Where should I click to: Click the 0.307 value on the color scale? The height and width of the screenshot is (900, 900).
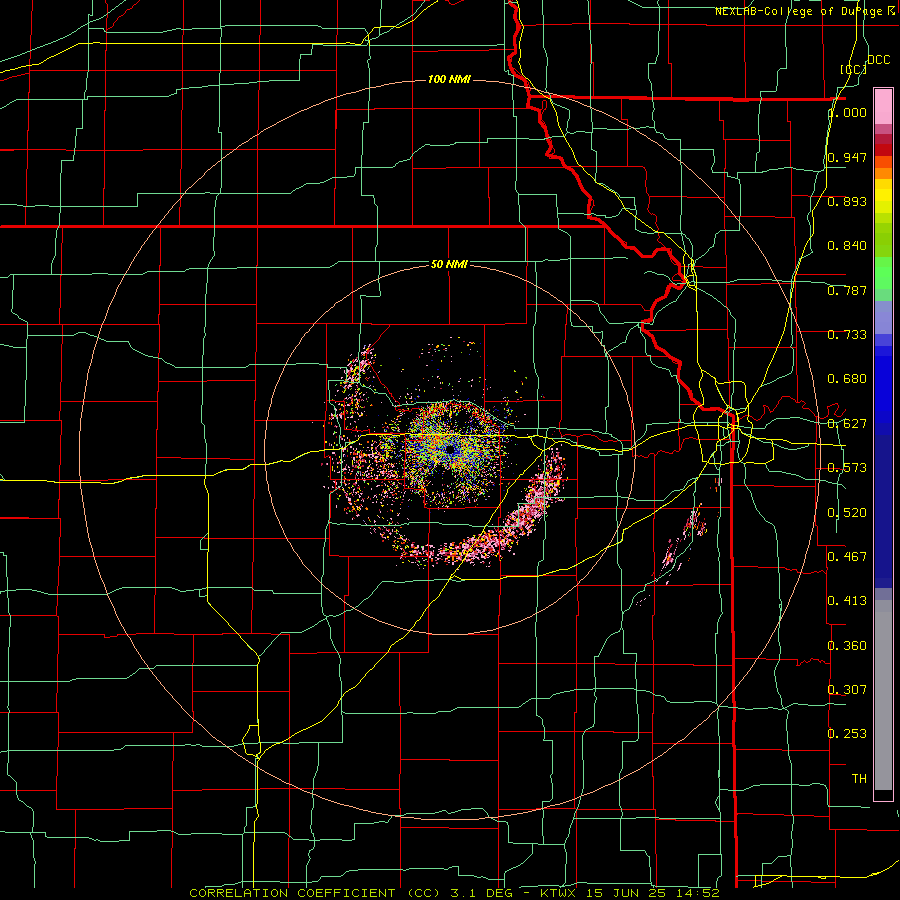847,689
